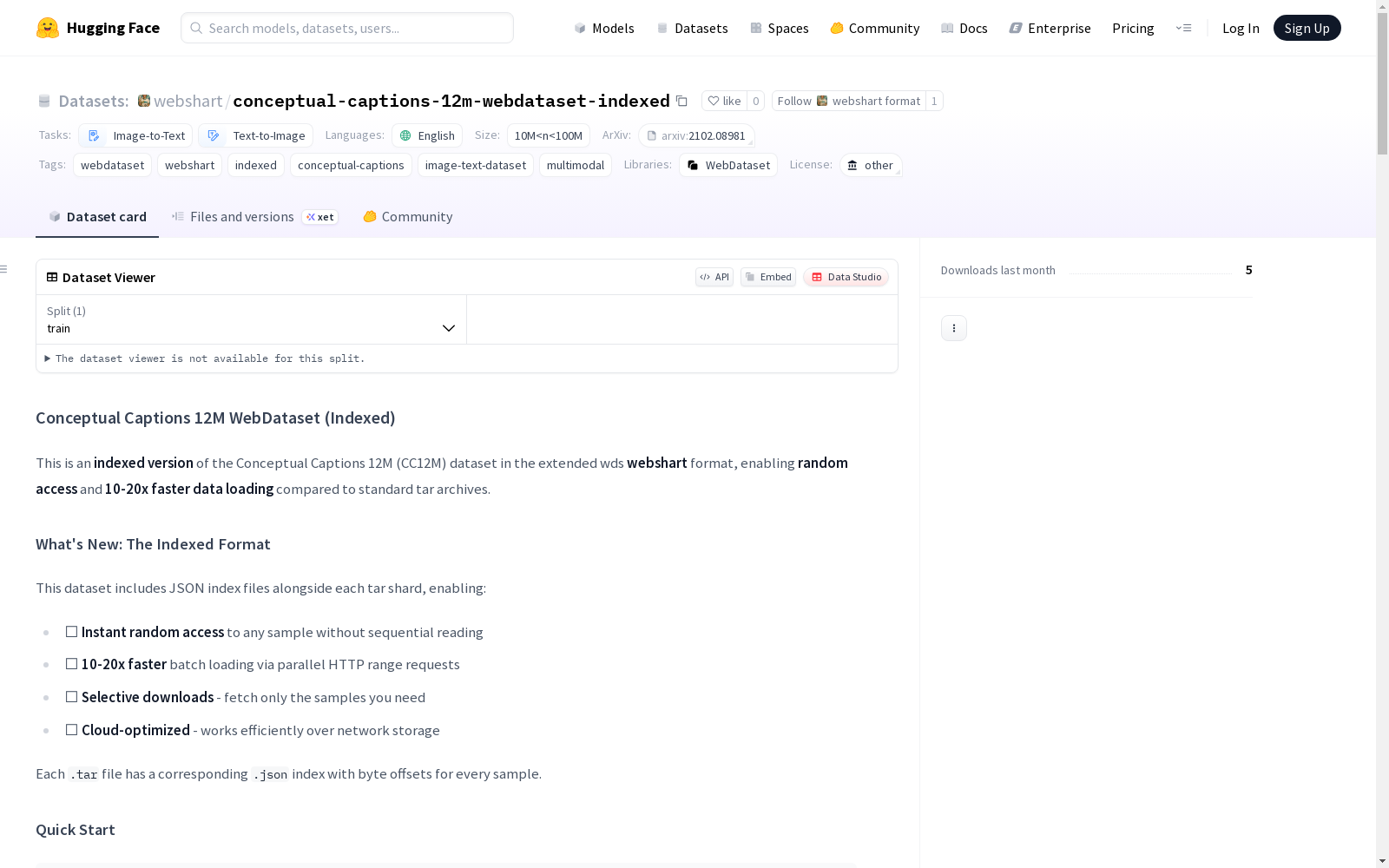The height and width of the screenshot is (868, 1389).
Task: Open the conceptual-captions-12m-webdataset-indexed title link
Action: click(451, 101)
